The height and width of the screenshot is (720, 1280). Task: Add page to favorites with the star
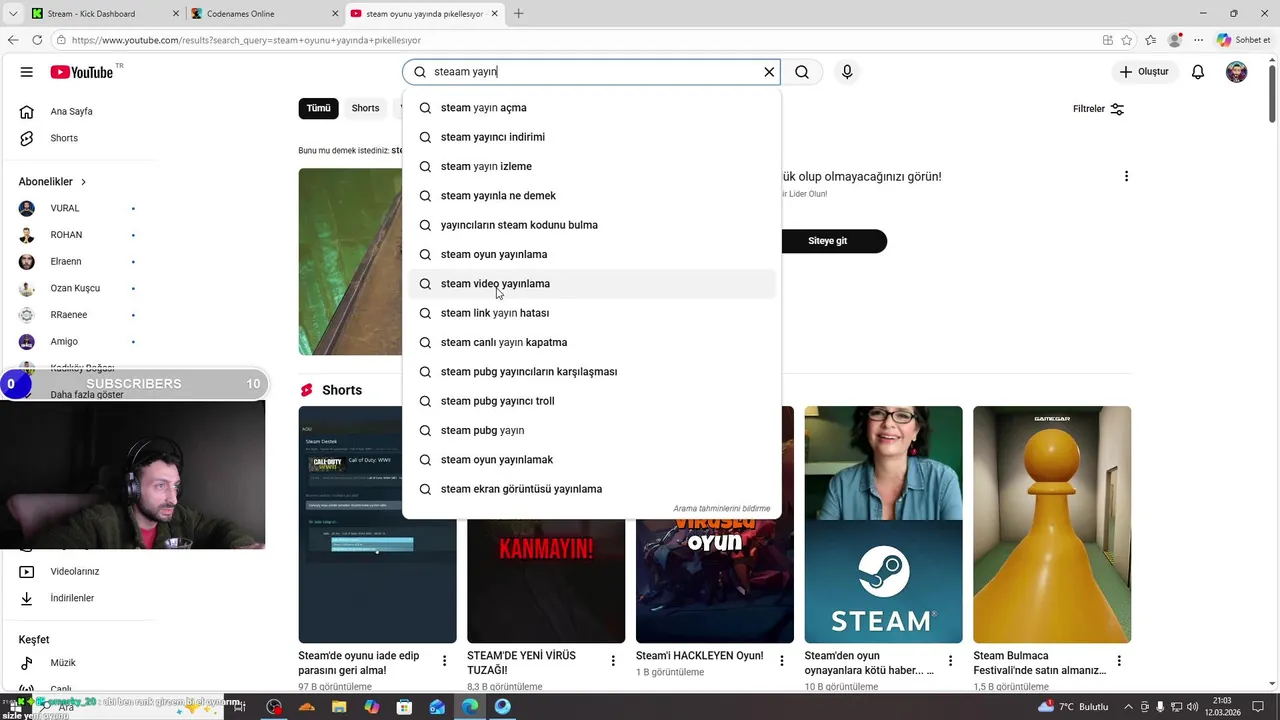coord(1127,40)
